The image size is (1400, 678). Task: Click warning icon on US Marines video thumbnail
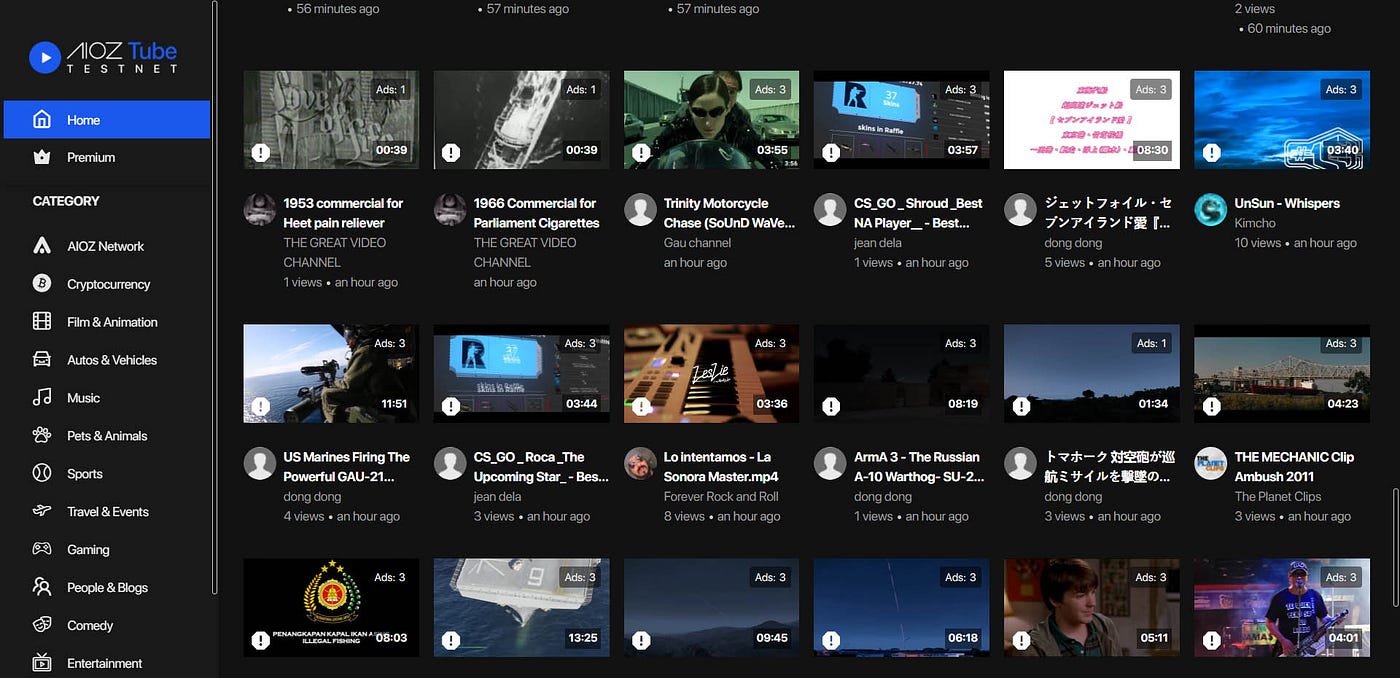260,406
